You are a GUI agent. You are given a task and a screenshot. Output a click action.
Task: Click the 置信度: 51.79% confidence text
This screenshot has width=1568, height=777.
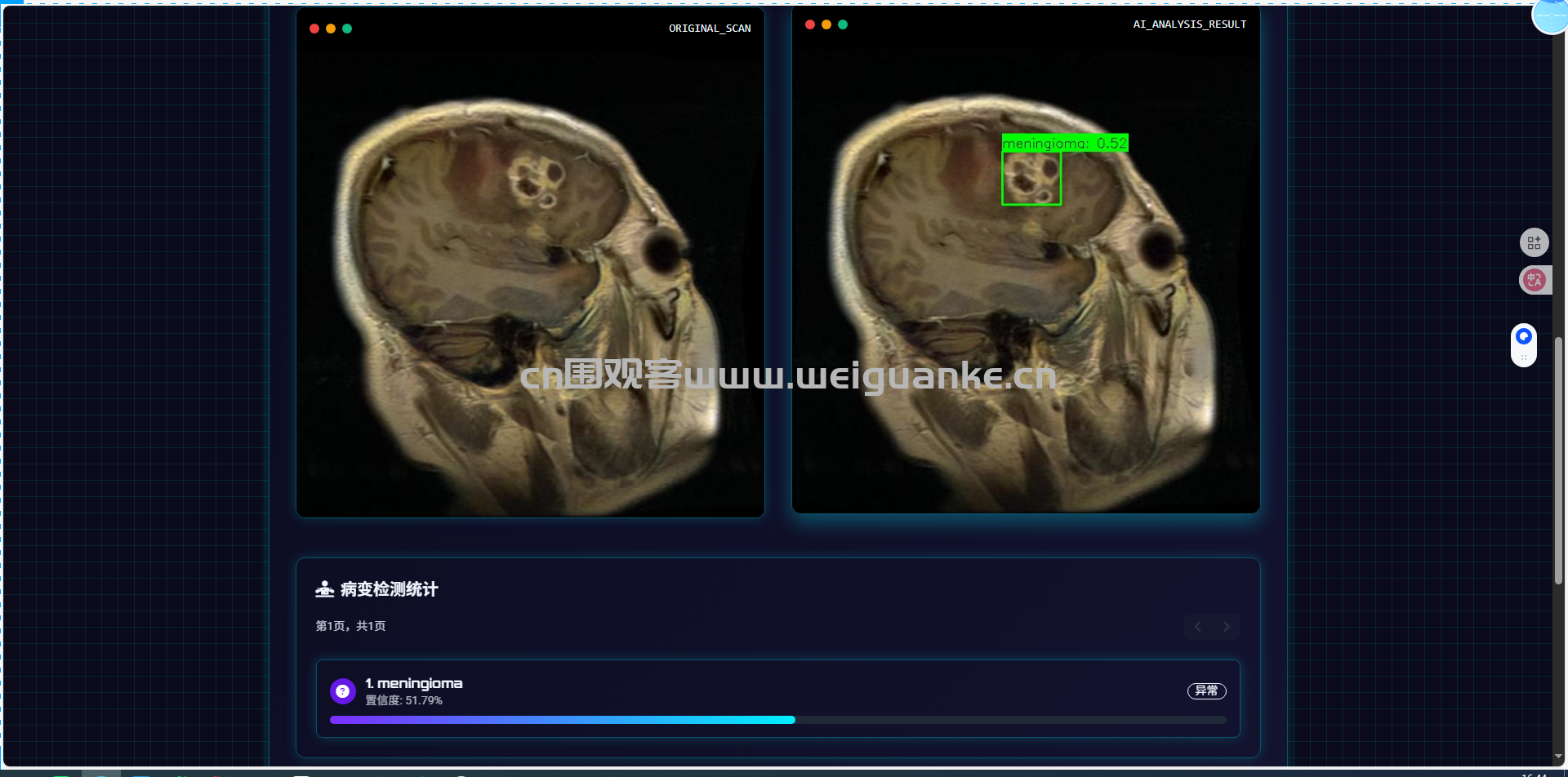pos(404,700)
